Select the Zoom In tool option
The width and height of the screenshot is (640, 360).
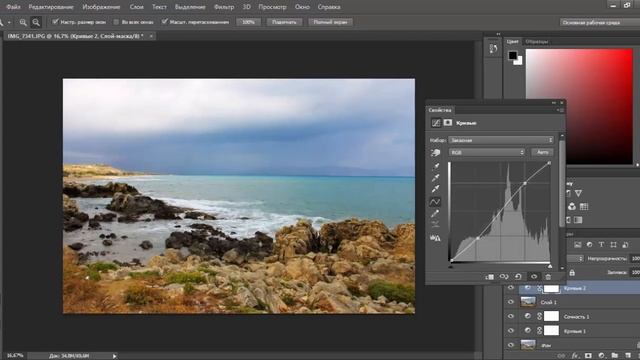pos(23,22)
